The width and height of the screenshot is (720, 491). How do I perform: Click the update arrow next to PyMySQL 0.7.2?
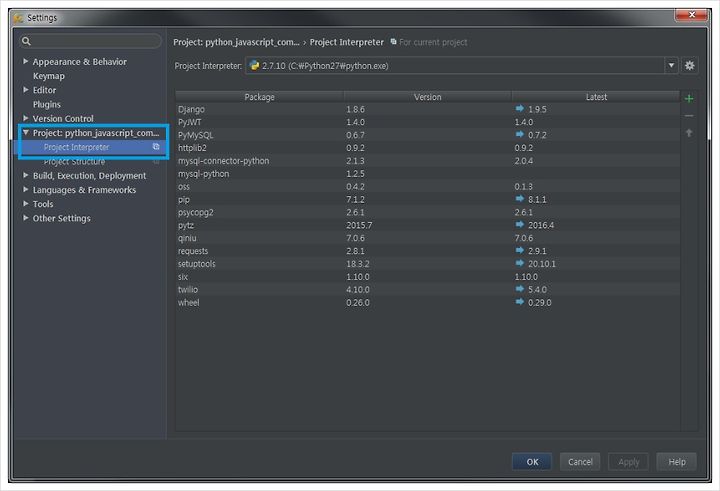click(x=519, y=134)
